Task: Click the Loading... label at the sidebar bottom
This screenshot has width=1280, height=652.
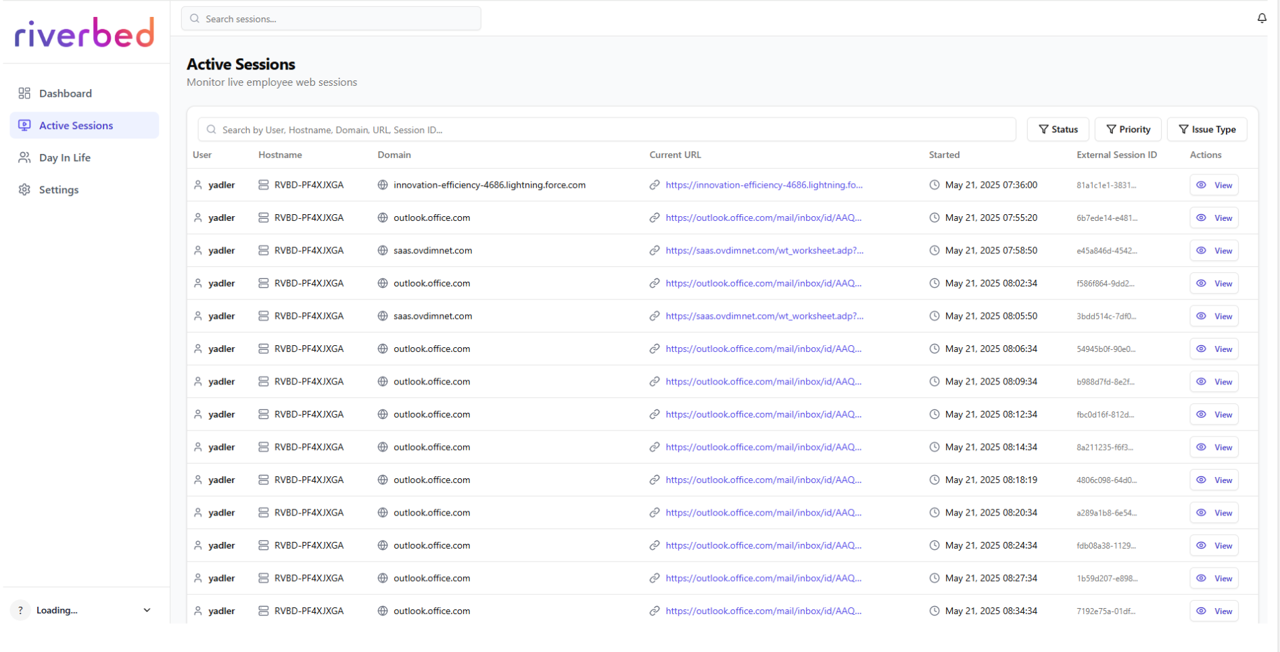Action: [57, 610]
